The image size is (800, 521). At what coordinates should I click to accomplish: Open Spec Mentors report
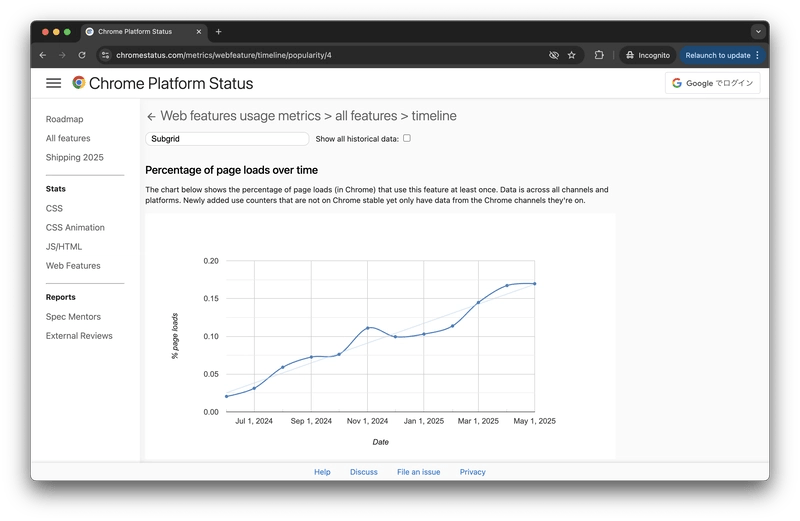[x=73, y=317]
